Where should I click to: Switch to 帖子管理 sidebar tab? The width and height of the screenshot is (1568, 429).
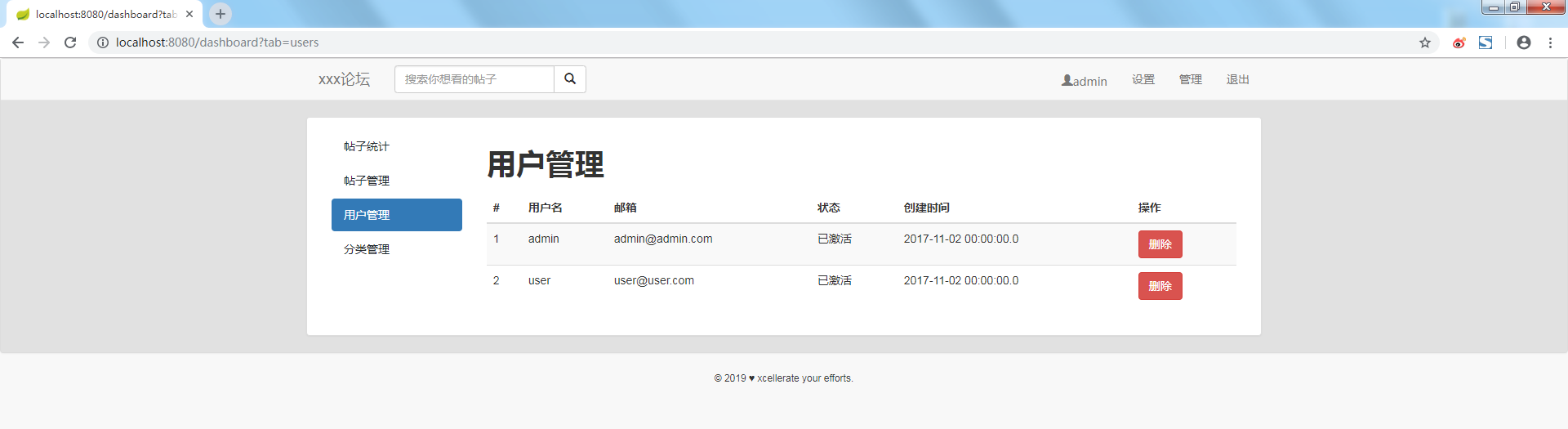click(397, 181)
